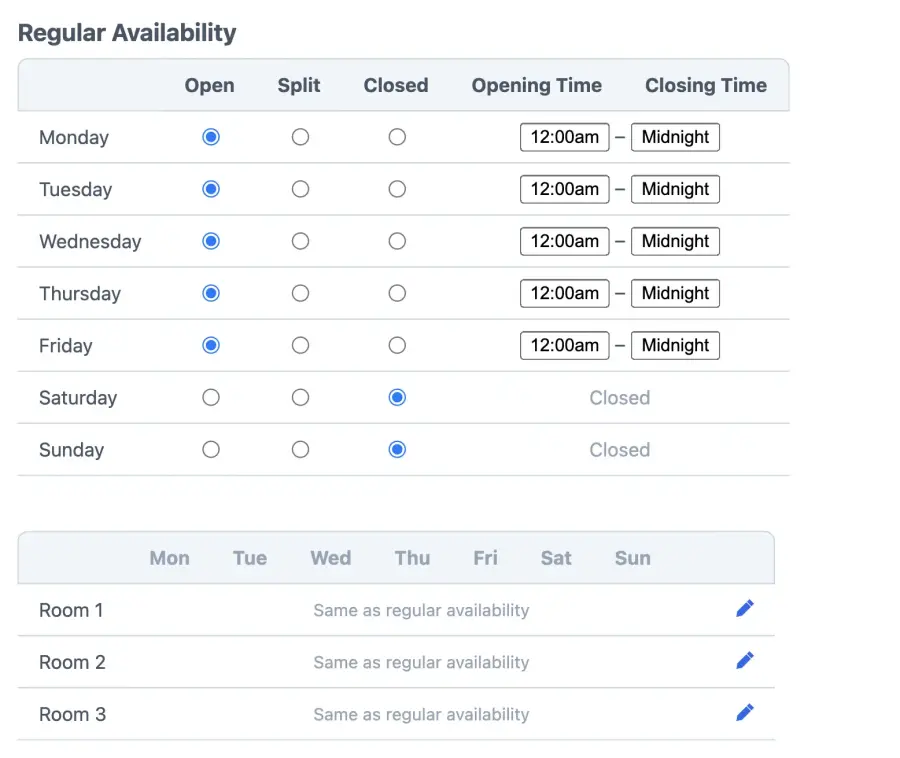Open Wednesday opening time 12:00am field

coord(565,241)
